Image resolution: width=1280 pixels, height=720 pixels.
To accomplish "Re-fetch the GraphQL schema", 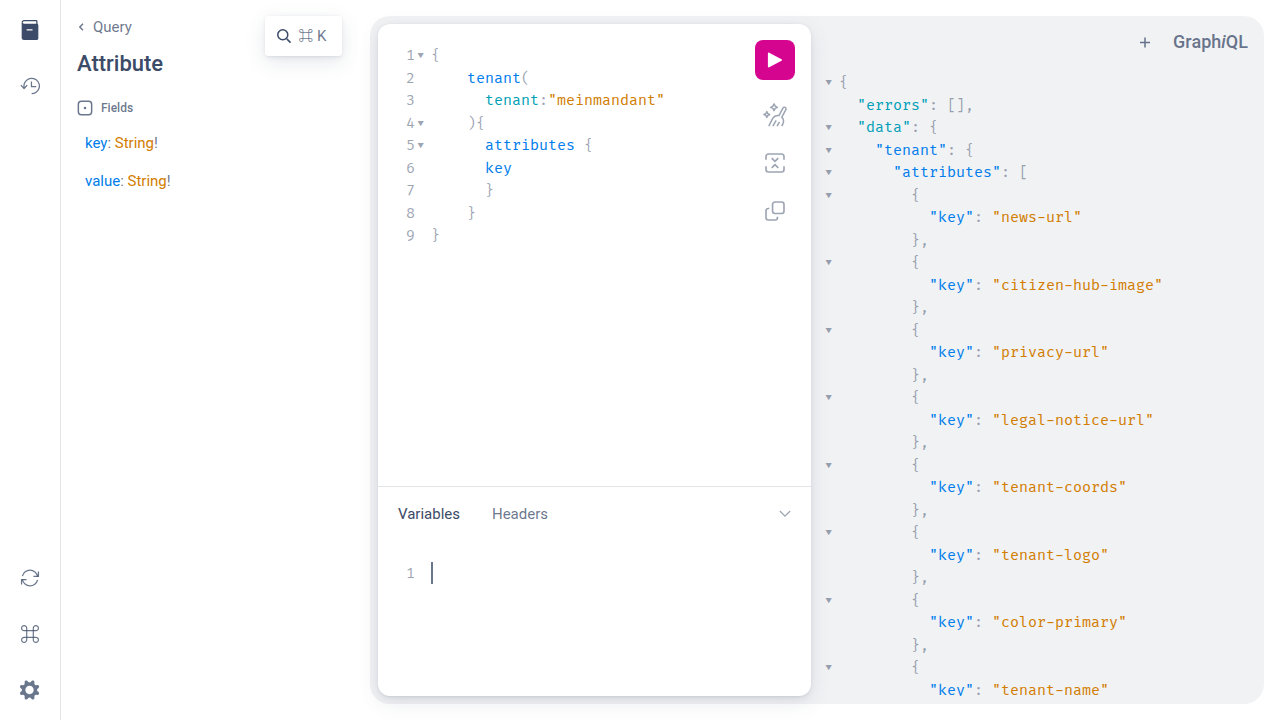I will pyautogui.click(x=30, y=578).
